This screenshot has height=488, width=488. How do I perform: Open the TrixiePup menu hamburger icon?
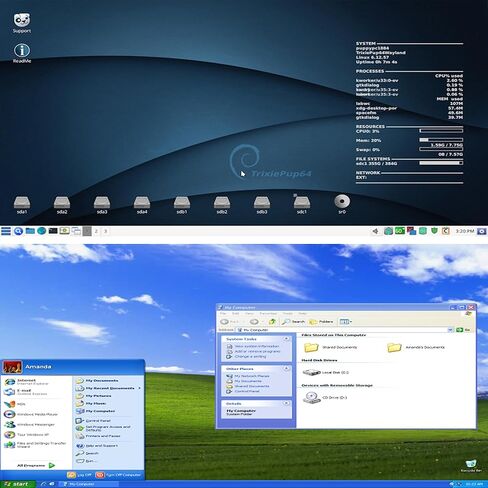coord(6,231)
